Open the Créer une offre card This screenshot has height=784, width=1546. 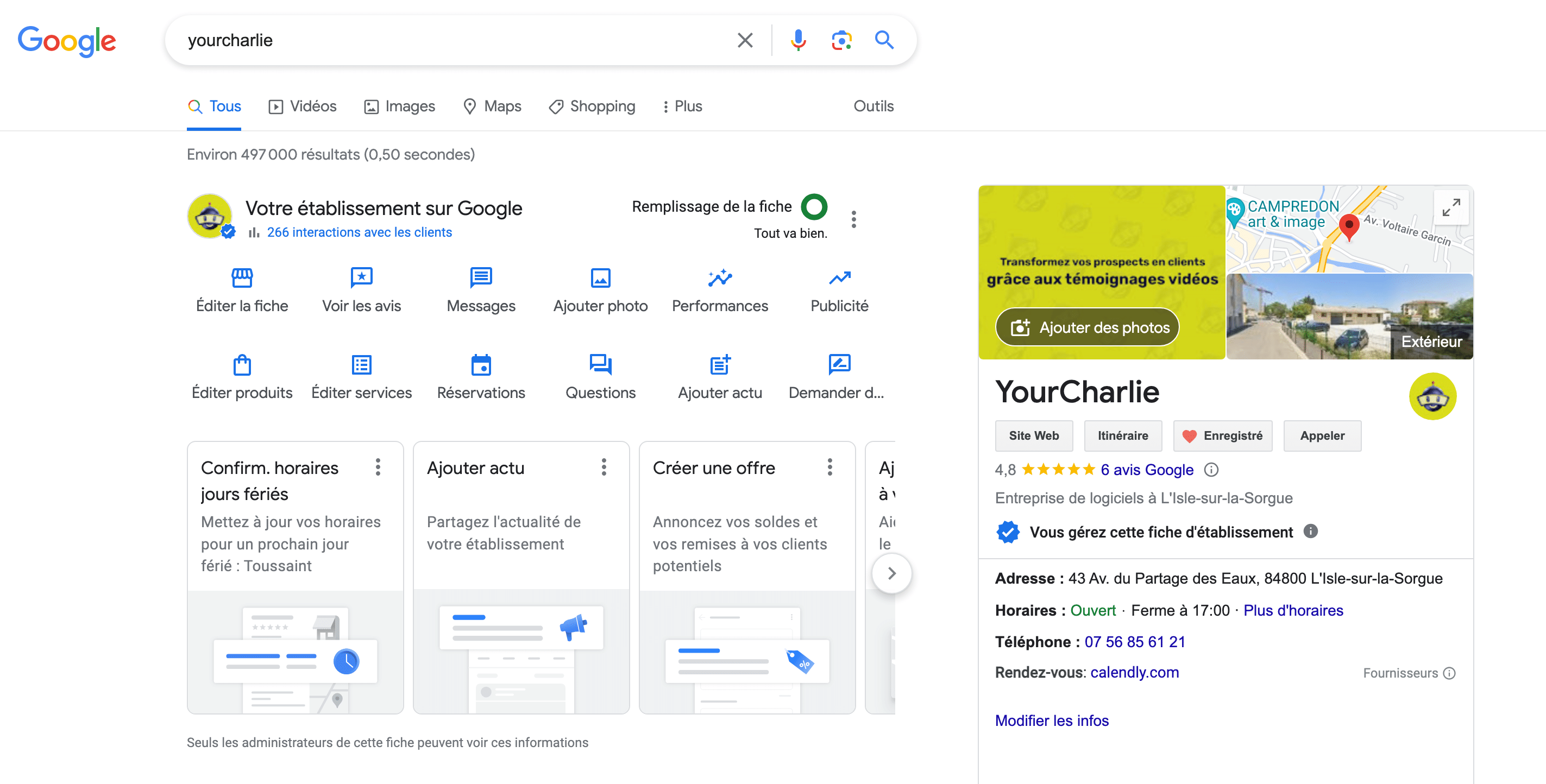pyautogui.click(x=746, y=578)
